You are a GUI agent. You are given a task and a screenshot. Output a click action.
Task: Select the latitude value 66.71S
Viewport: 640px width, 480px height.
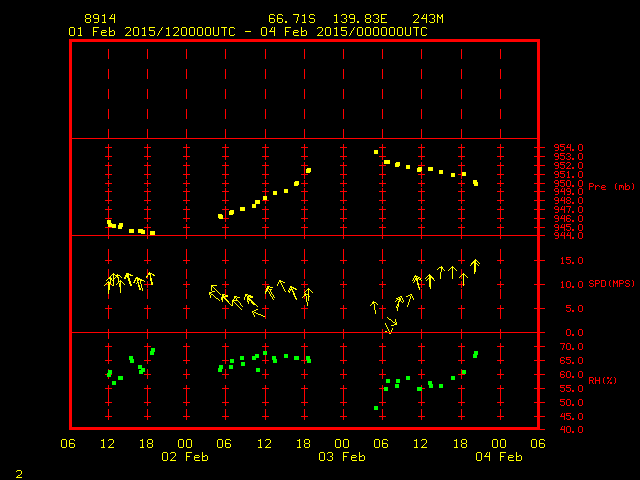292,19
